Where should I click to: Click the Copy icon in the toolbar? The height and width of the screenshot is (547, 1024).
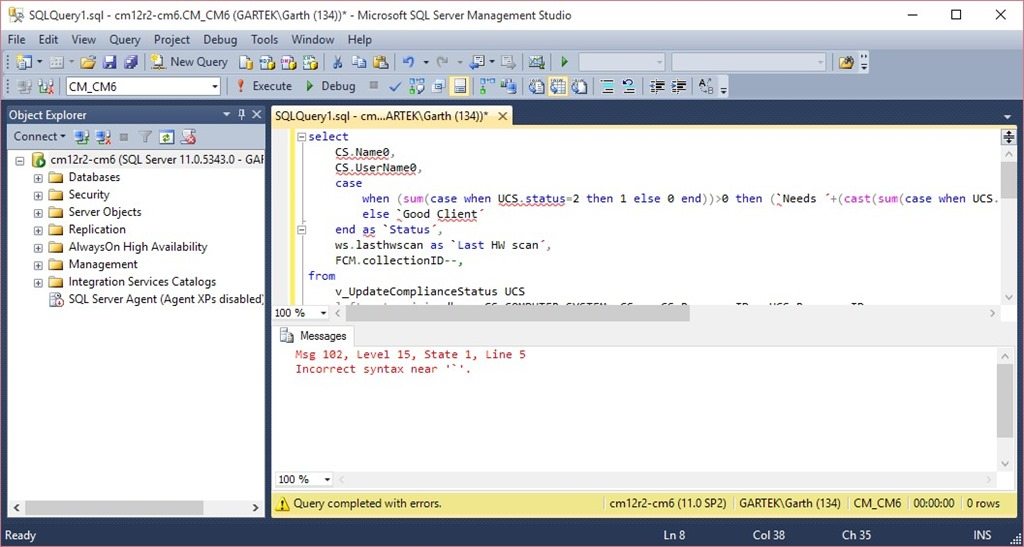[x=359, y=62]
